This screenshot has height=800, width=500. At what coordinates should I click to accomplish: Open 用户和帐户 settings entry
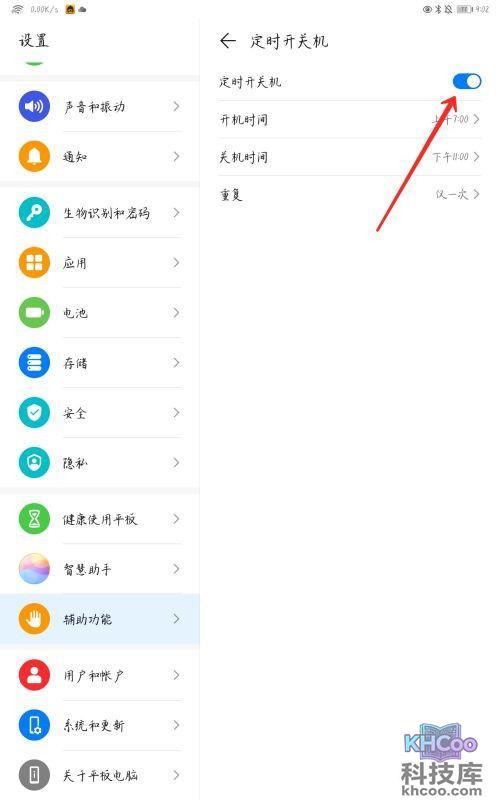[x=100, y=675]
